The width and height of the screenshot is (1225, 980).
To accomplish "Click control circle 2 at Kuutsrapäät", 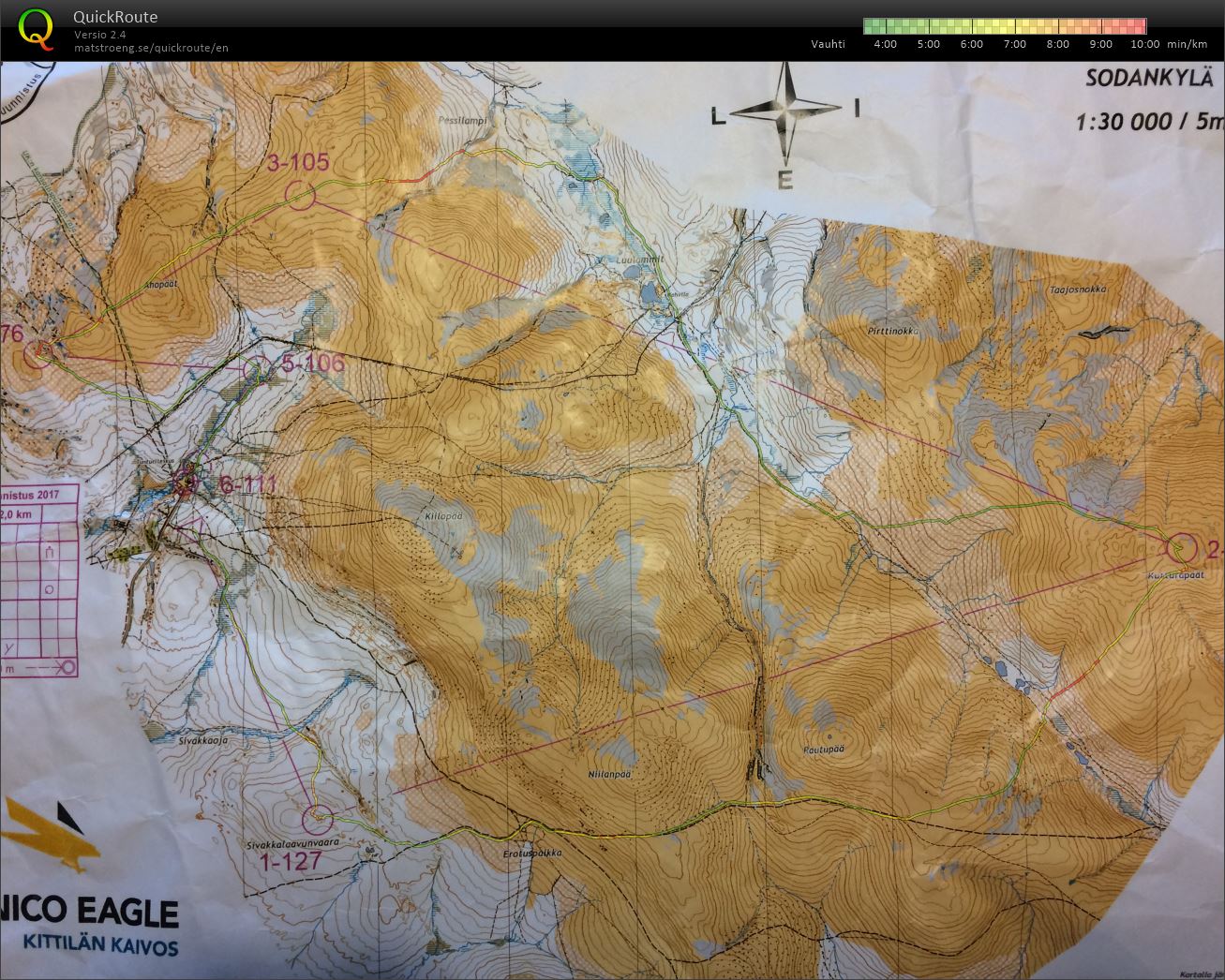I will [1182, 548].
